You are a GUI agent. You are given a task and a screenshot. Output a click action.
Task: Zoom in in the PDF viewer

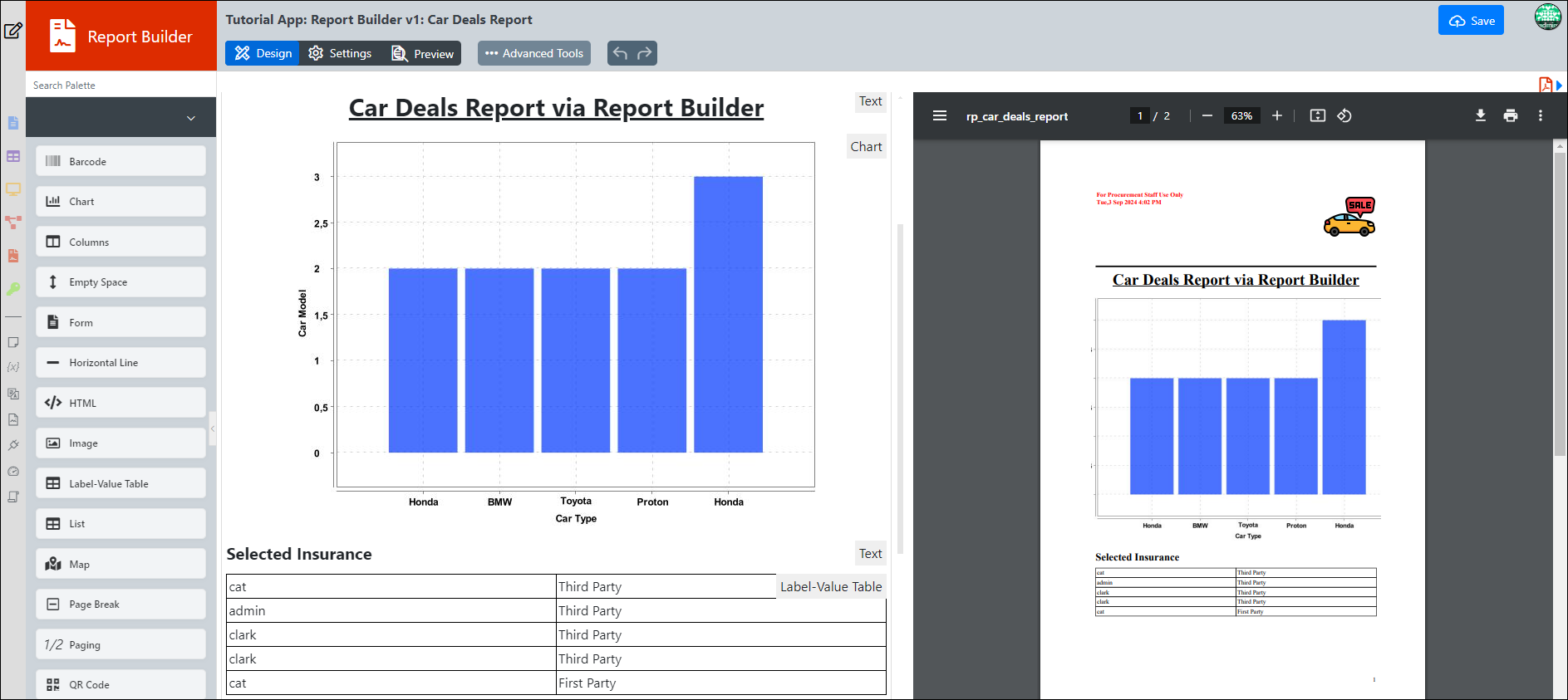click(x=1277, y=115)
